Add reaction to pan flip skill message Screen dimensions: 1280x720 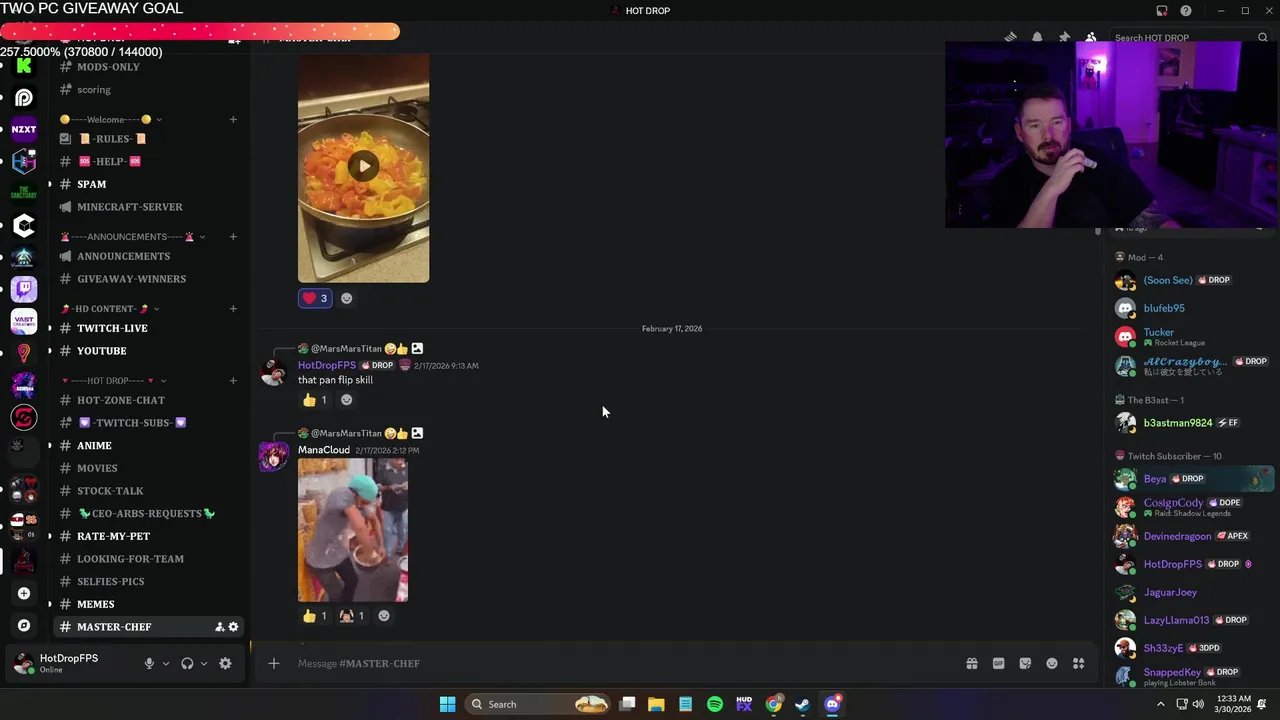[347, 400]
